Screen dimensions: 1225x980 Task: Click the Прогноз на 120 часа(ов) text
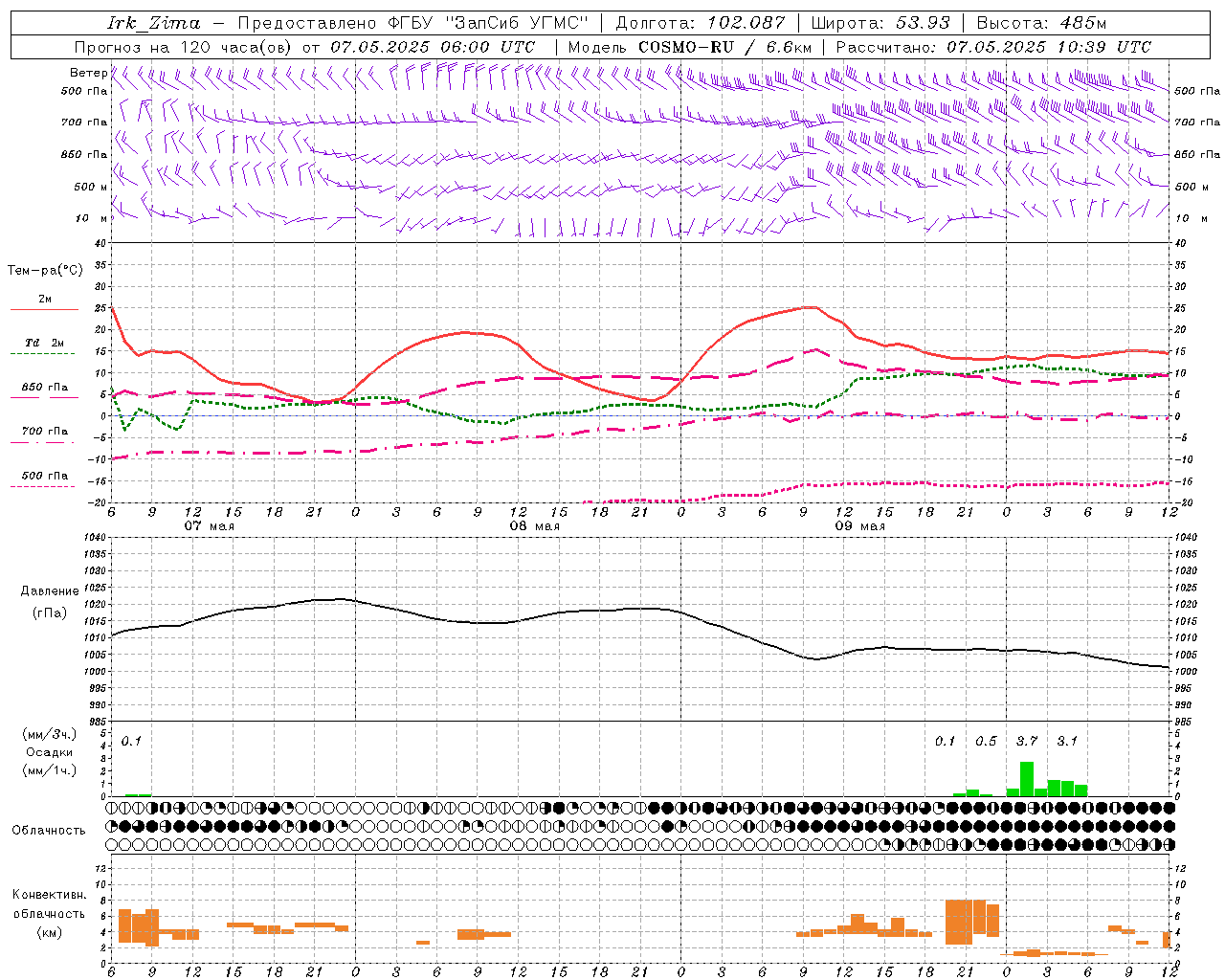pyautogui.click(x=184, y=47)
